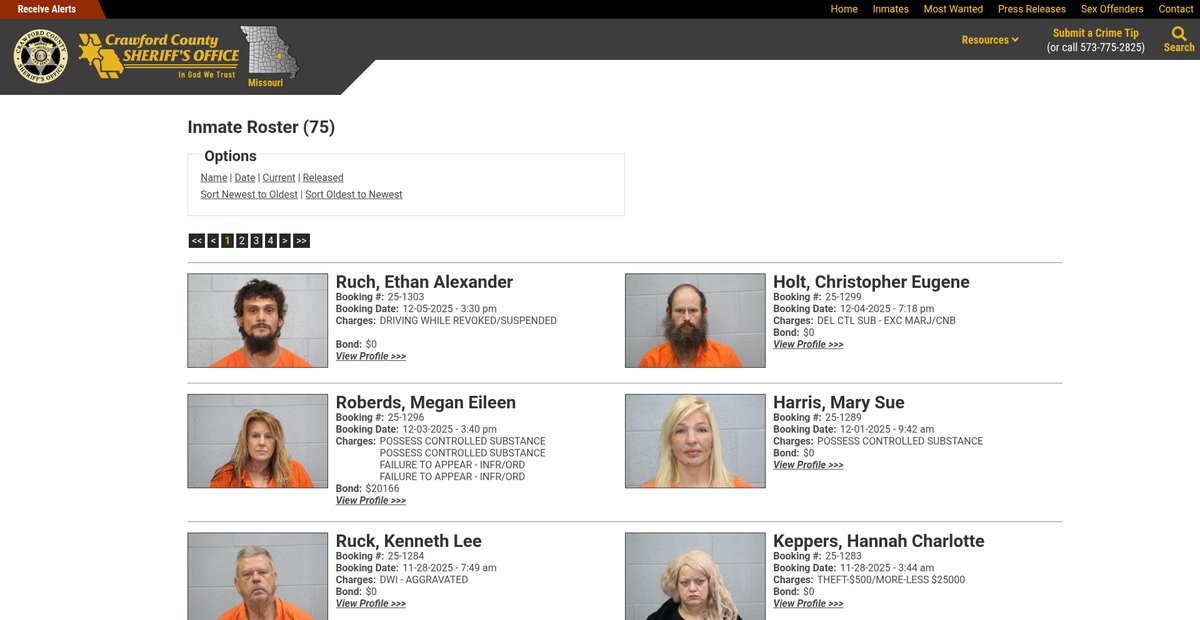Jump to last page with >> button
This screenshot has height=620, width=1200.
tap(301, 241)
